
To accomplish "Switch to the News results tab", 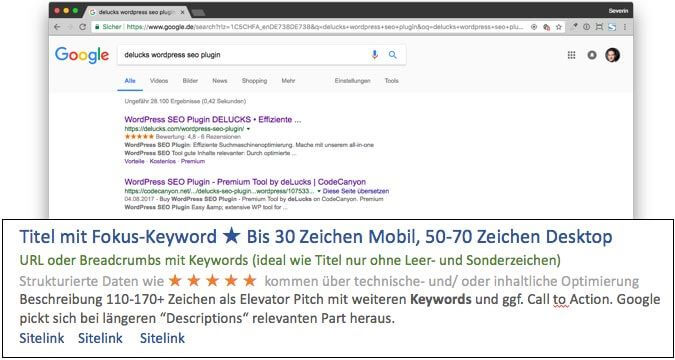I will [x=220, y=81].
